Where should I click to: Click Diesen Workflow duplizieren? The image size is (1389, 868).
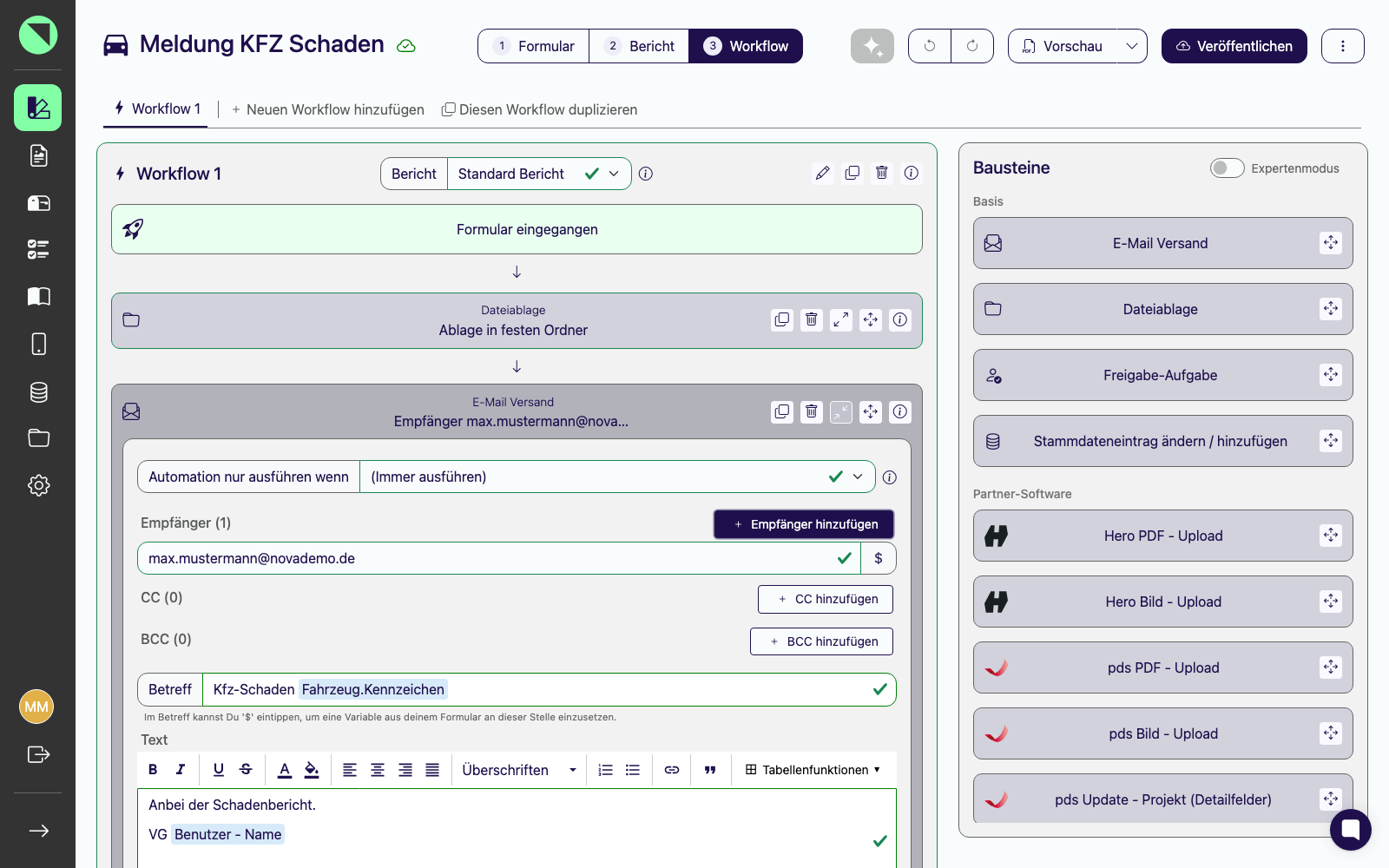coord(539,109)
